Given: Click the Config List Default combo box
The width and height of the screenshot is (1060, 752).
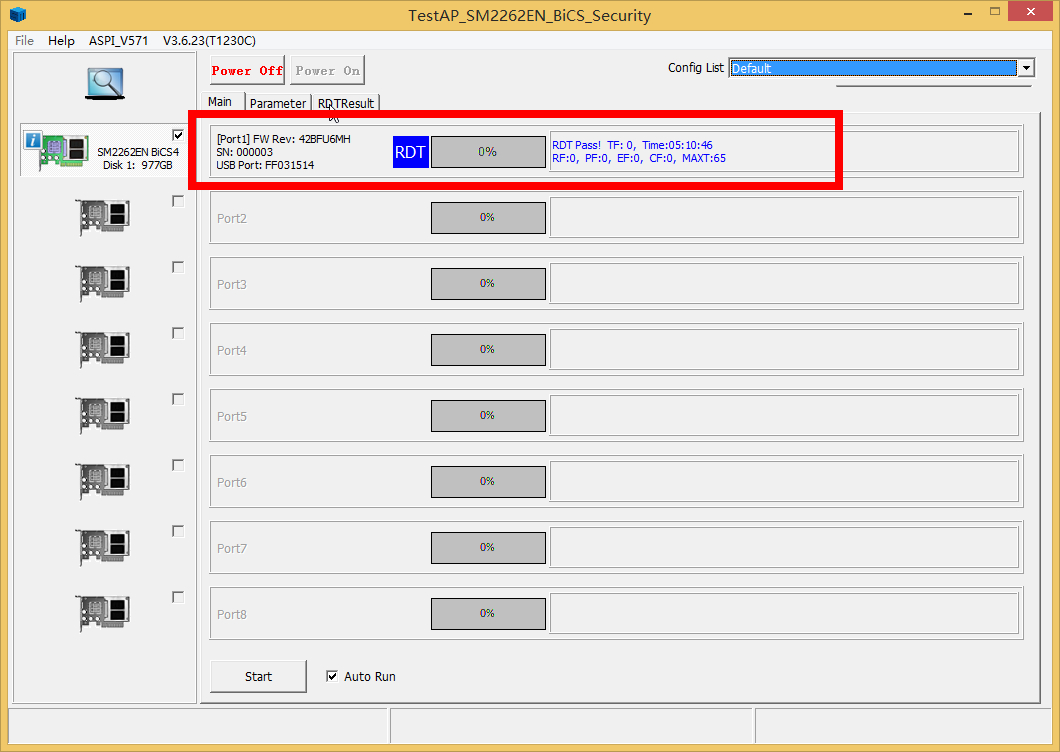Looking at the screenshot, I should [872, 68].
